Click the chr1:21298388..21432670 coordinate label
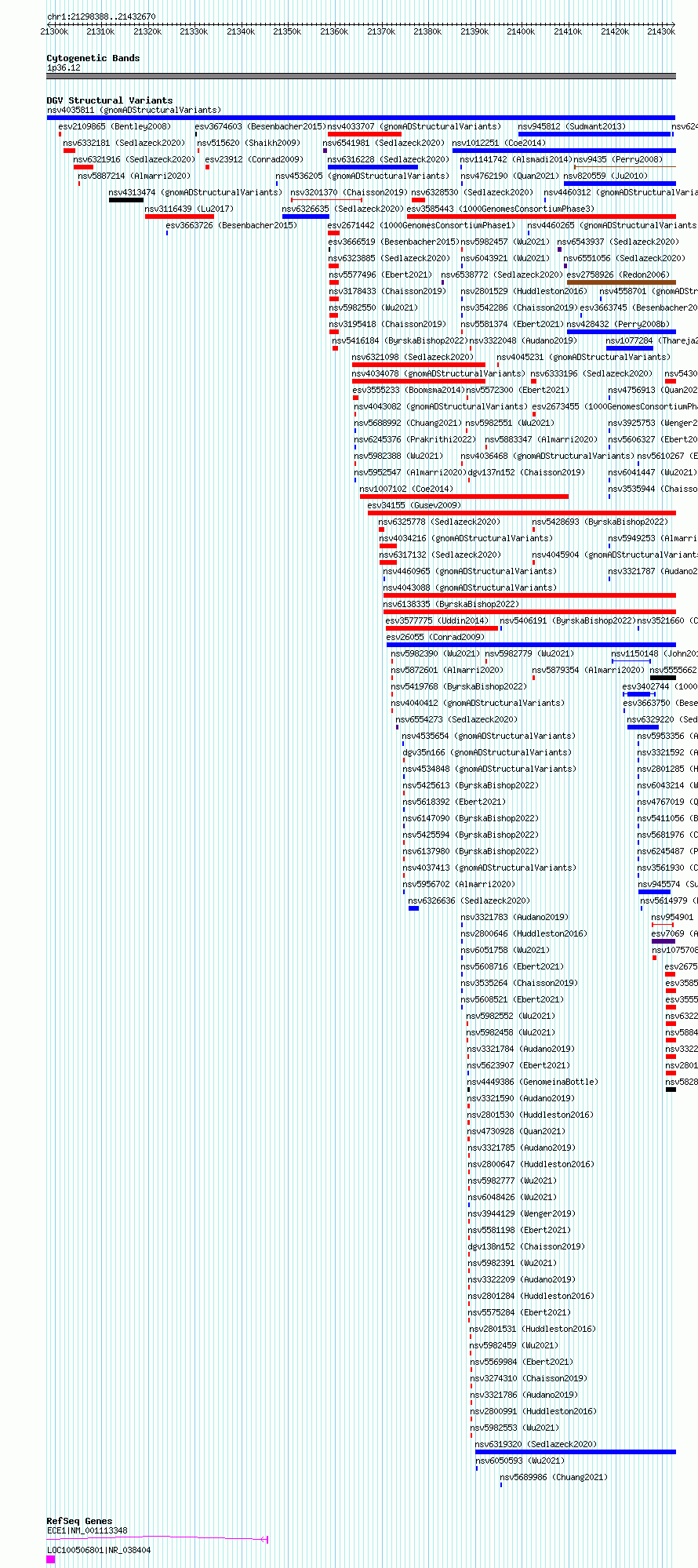698x1568 pixels. [101, 16]
